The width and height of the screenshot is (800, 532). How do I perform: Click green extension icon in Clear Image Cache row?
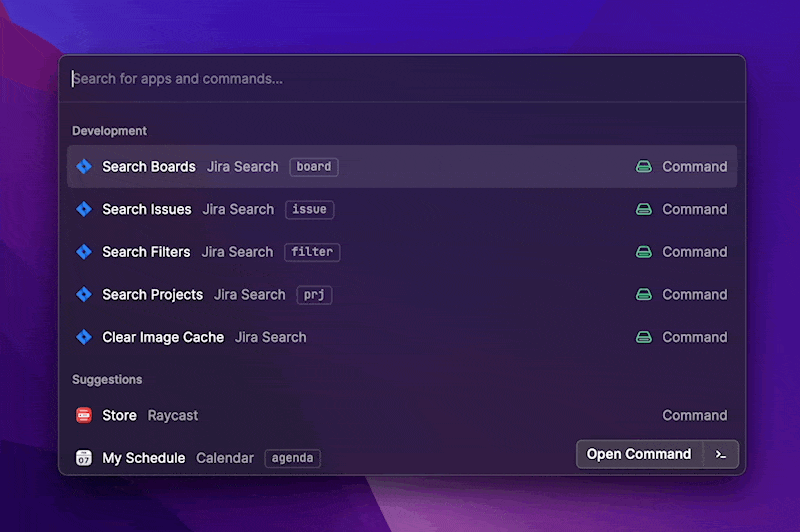tap(643, 337)
